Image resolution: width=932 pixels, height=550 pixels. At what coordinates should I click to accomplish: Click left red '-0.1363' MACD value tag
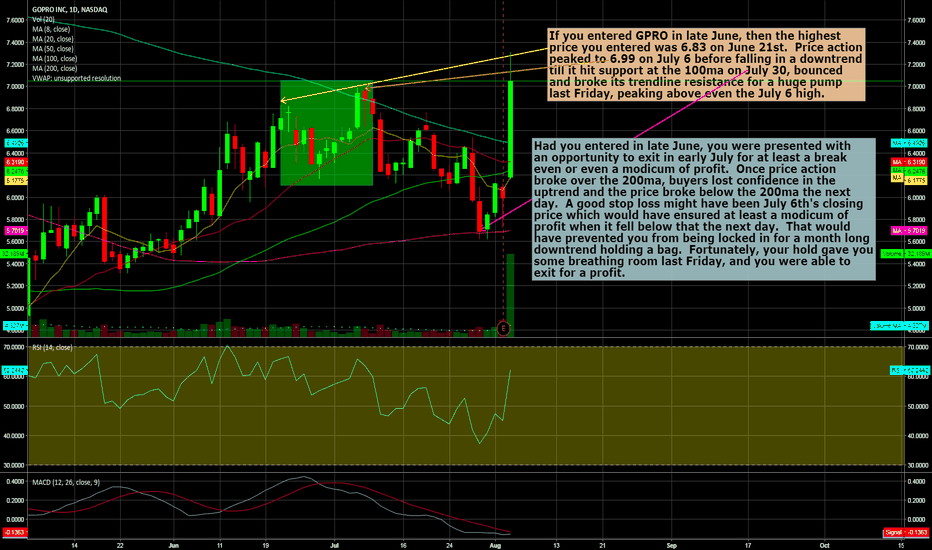pyautogui.click(x=15, y=532)
